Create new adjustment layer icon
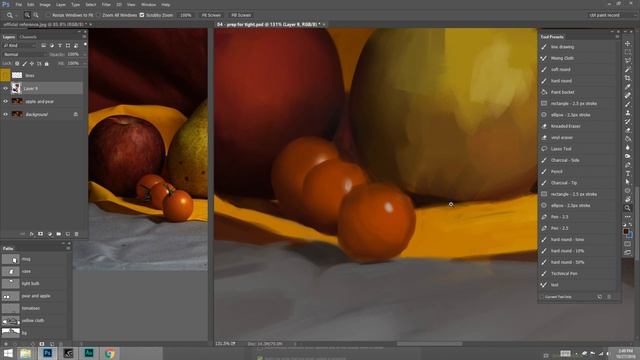The image size is (640, 360). pos(50,234)
